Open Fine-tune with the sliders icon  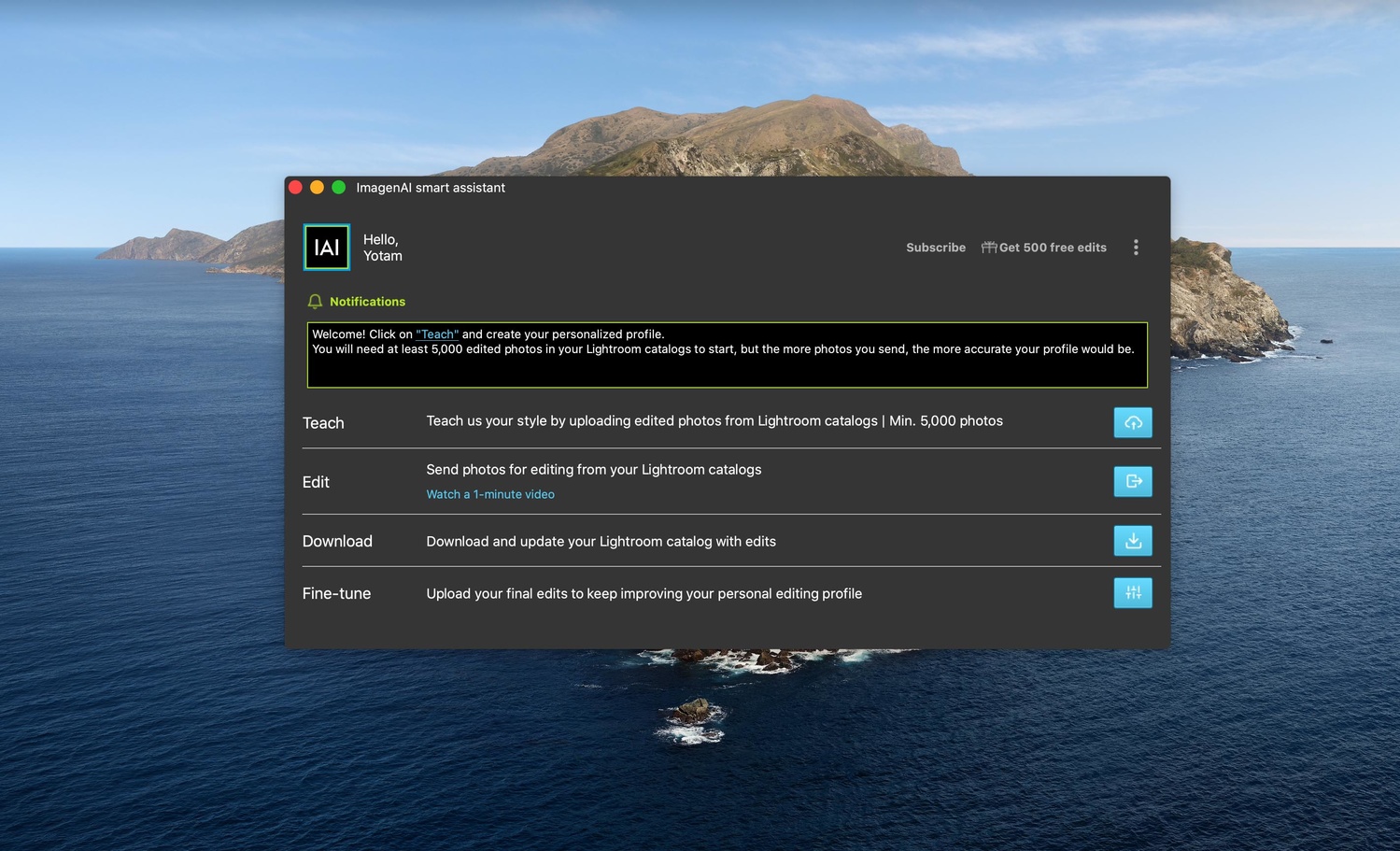[x=1133, y=592]
